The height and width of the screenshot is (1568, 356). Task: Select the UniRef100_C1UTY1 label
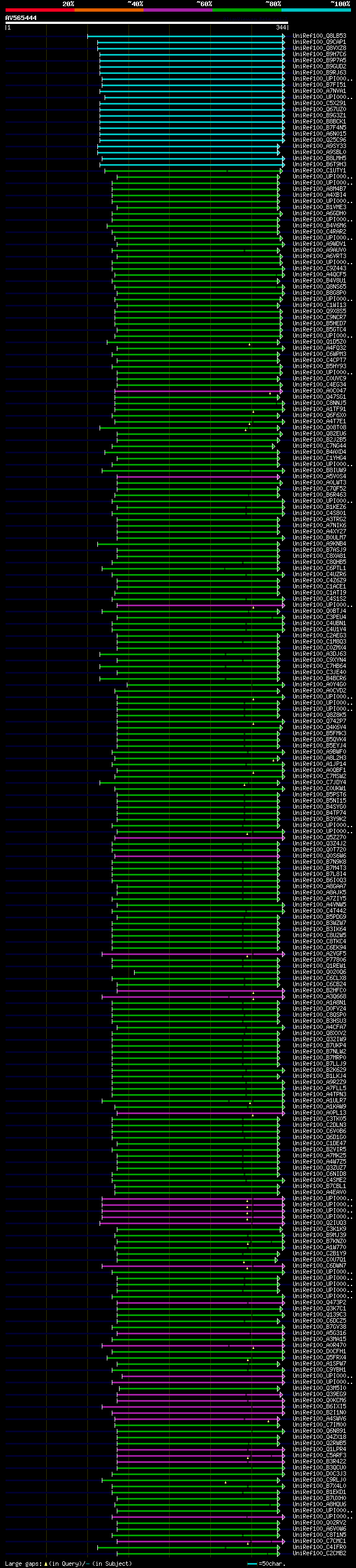pyautogui.click(x=319, y=170)
